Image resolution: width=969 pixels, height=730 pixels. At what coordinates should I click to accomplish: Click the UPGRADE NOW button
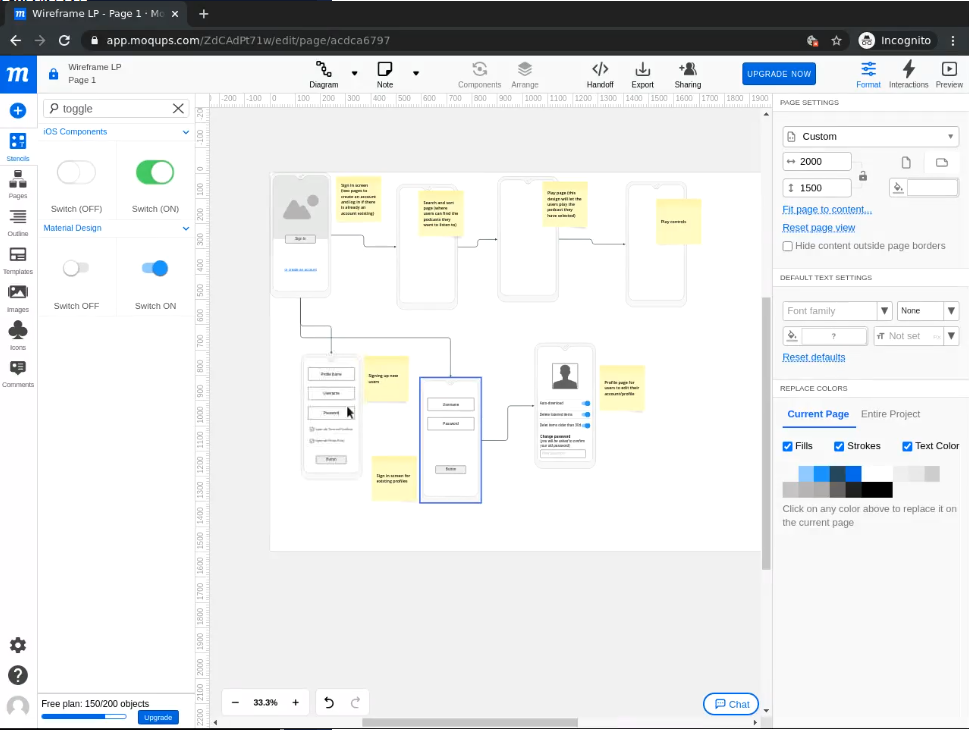coord(779,74)
